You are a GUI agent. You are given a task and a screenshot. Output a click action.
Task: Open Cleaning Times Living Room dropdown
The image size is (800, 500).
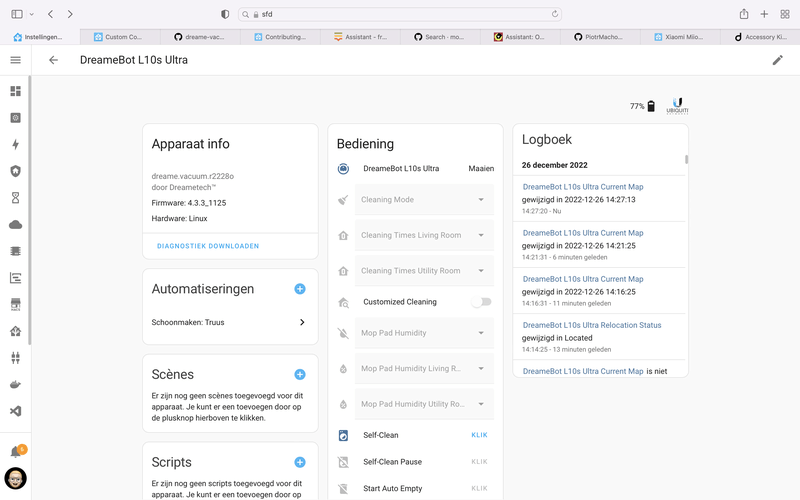point(424,235)
